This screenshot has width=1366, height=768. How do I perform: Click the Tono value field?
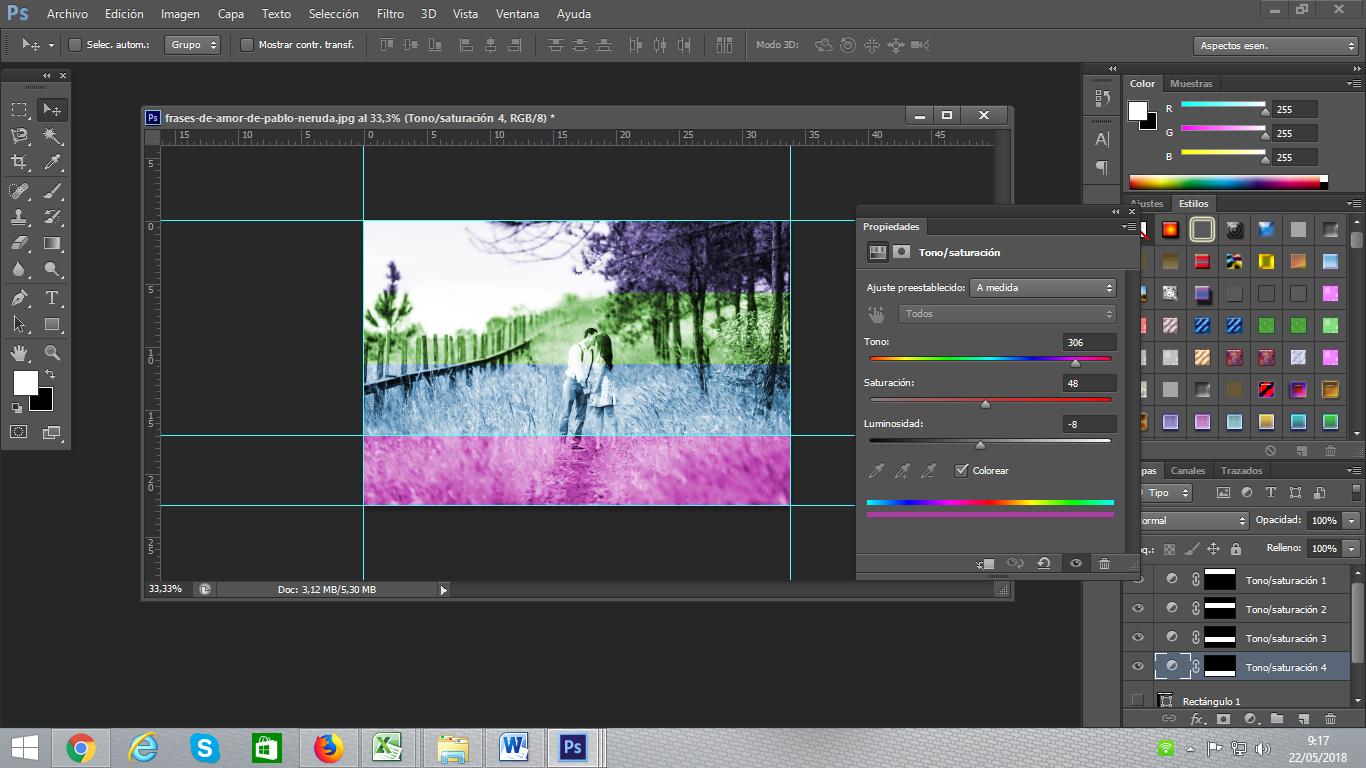point(1089,342)
